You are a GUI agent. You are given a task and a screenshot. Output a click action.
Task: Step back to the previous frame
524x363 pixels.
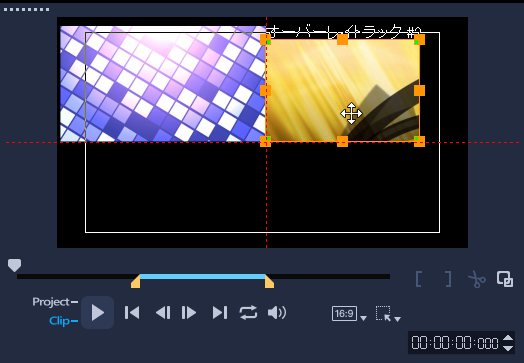coord(163,313)
